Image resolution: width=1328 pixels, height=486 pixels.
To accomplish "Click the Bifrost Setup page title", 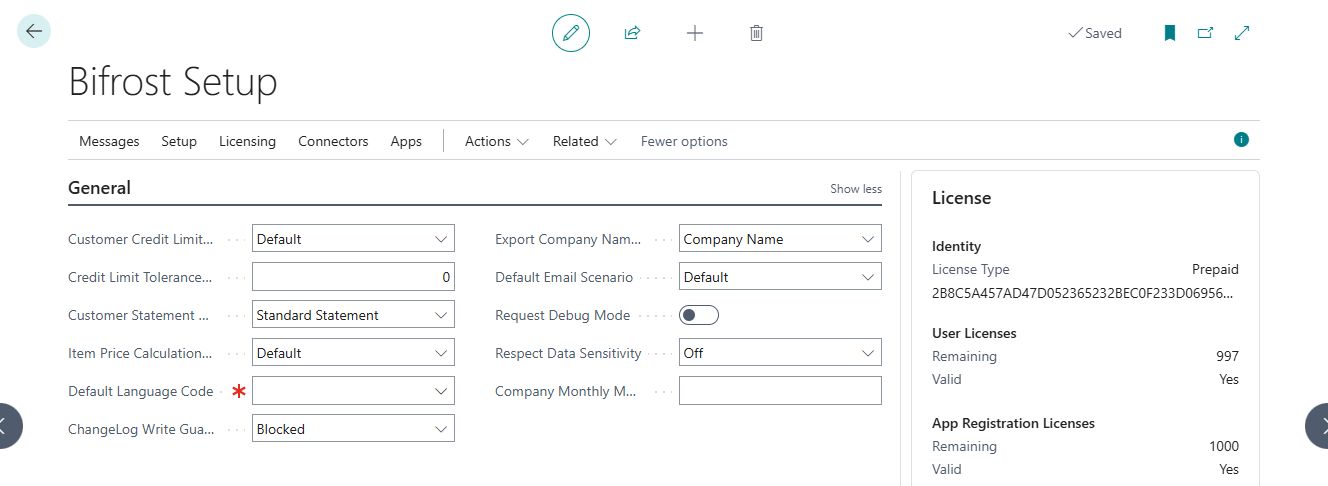I will (x=173, y=82).
